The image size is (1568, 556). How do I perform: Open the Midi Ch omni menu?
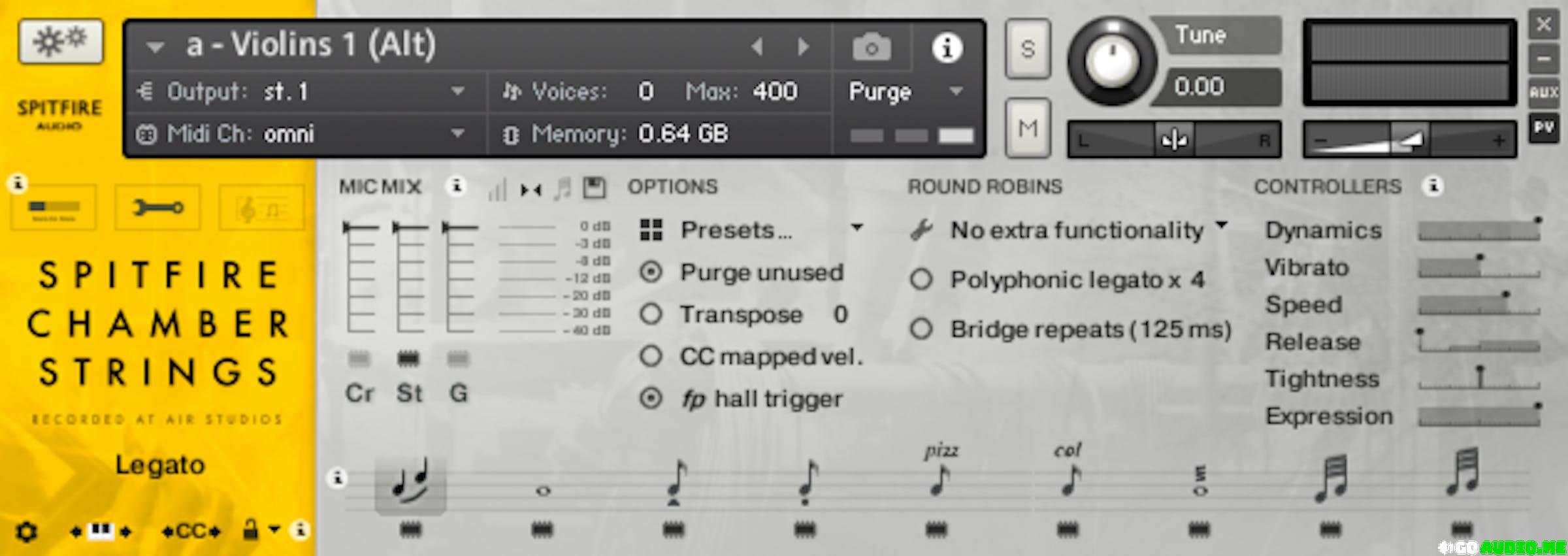[x=458, y=134]
